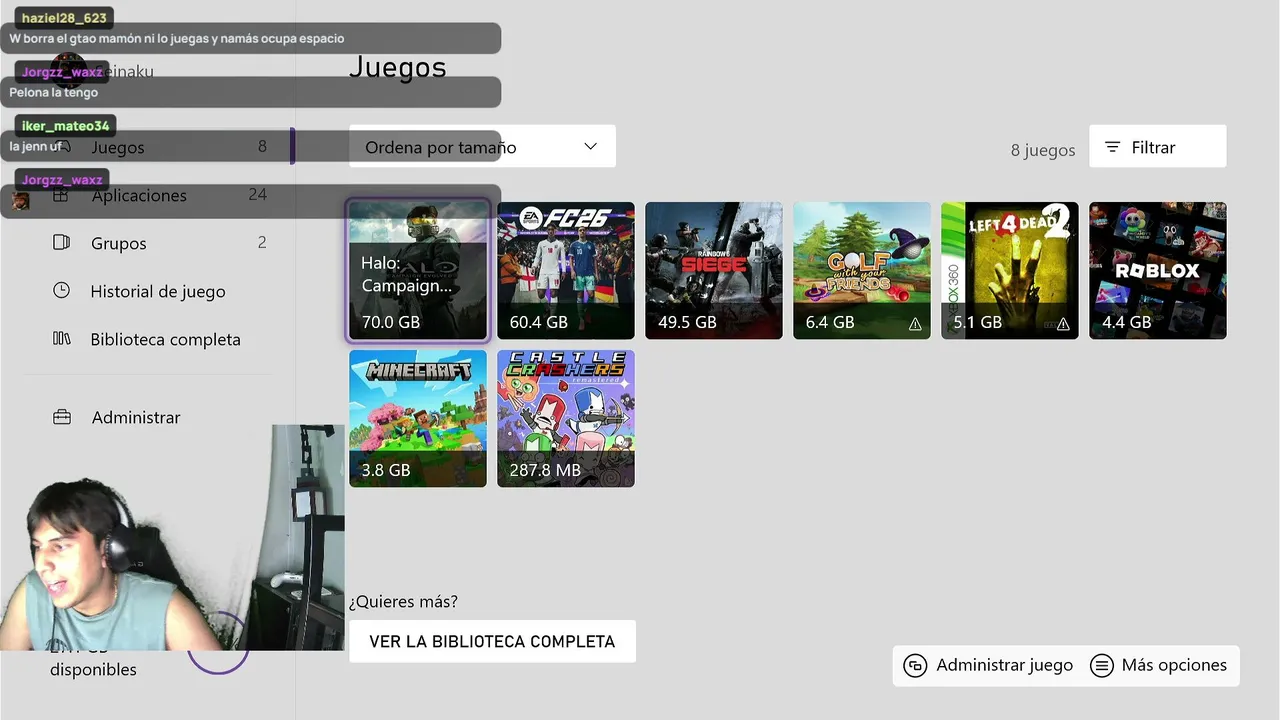Click the Grupos count '2'
This screenshot has width=1280, height=720.
click(262, 242)
